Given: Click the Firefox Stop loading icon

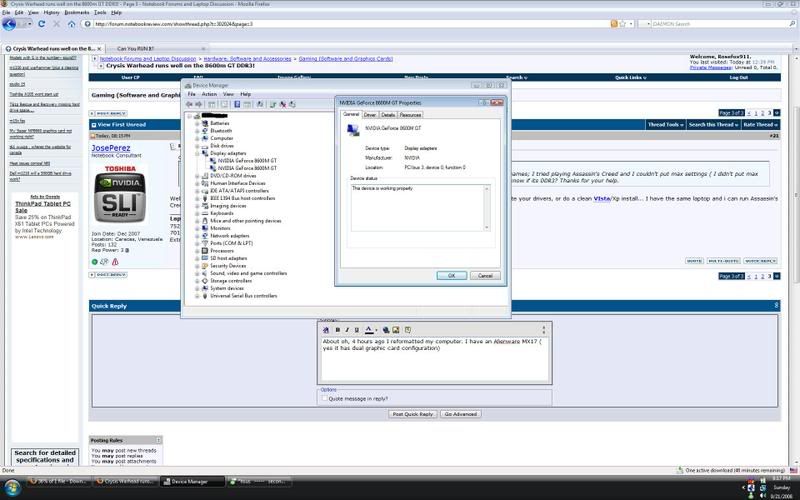Looking at the screenshot, I should coord(57,24).
